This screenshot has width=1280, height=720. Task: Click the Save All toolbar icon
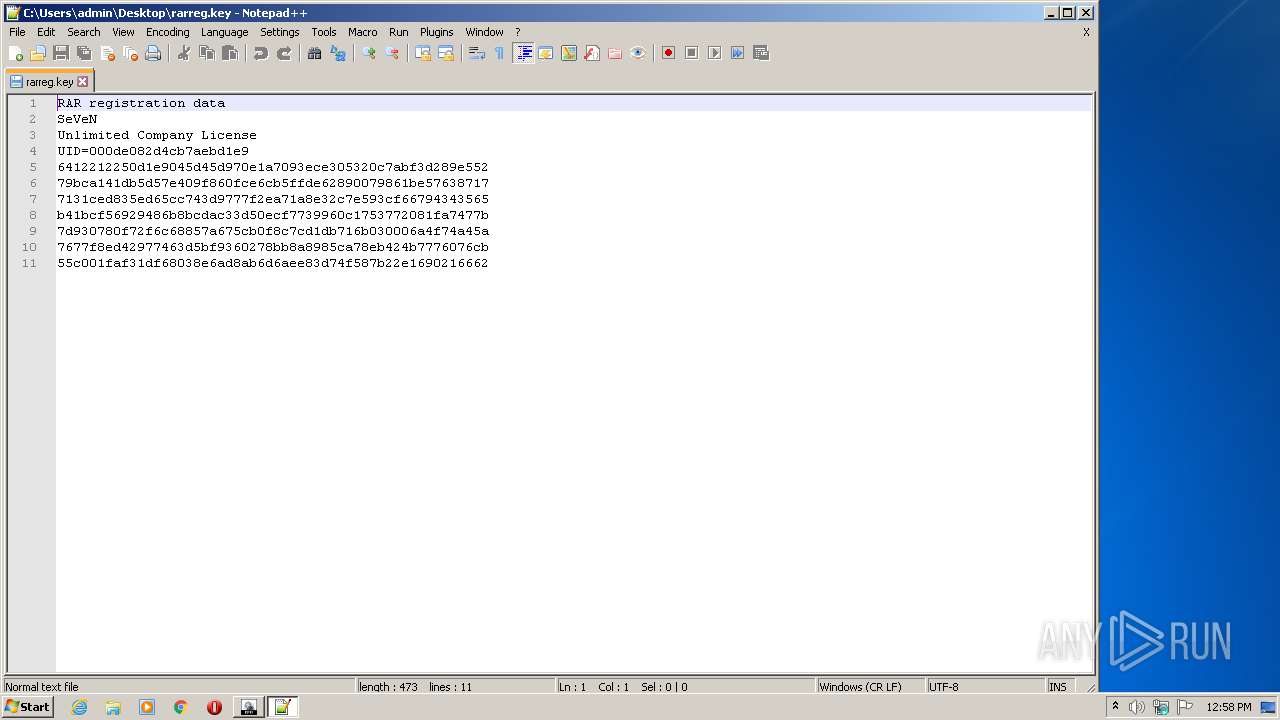click(x=84, y=53)
